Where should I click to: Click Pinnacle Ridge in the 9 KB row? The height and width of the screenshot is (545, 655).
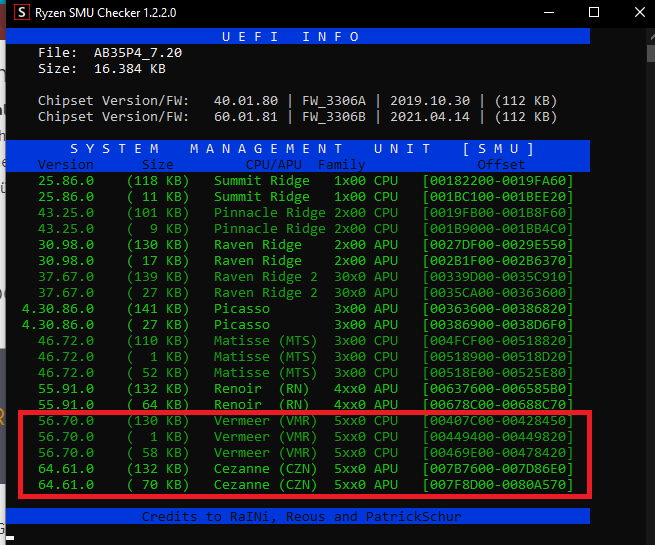pos(270,229)
